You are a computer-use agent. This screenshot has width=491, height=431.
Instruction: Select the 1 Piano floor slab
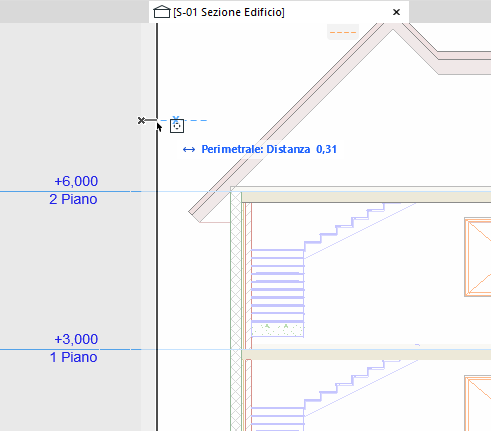pos(366,354)
